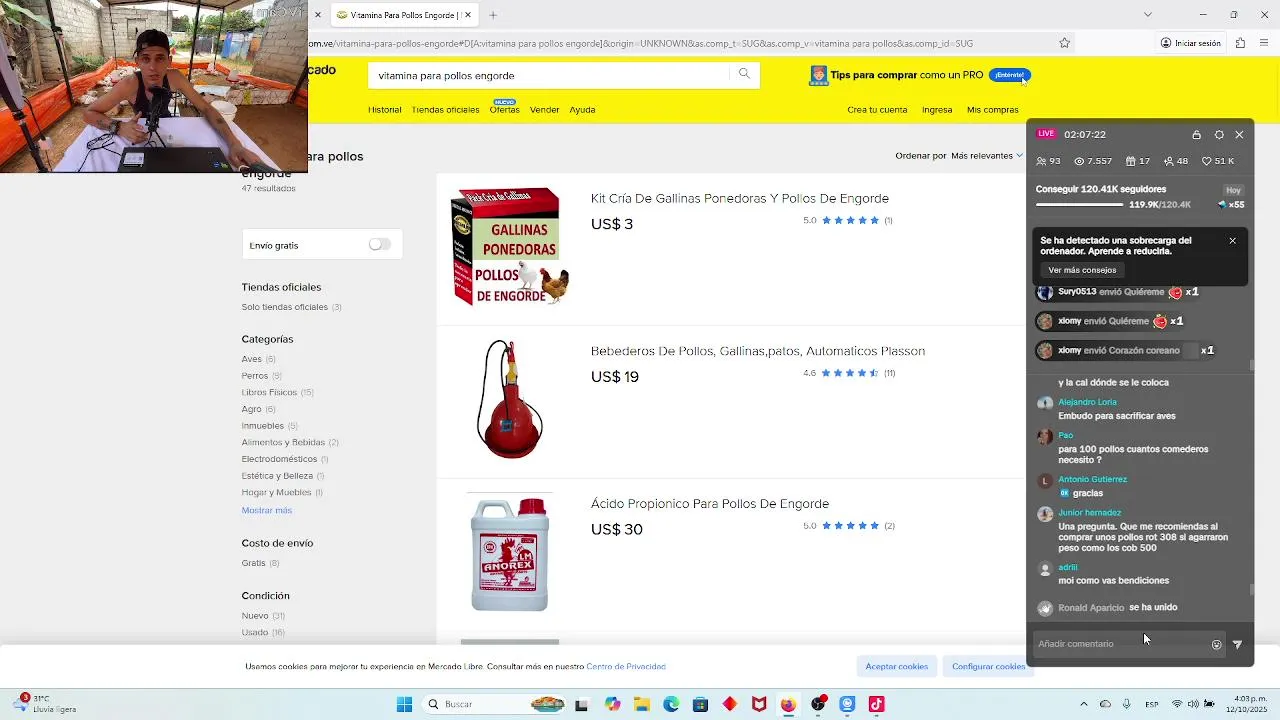Open the browser tab list chevron
Screen dimensions: 1280x720
pyautogui.click(x=1147, y=15)
